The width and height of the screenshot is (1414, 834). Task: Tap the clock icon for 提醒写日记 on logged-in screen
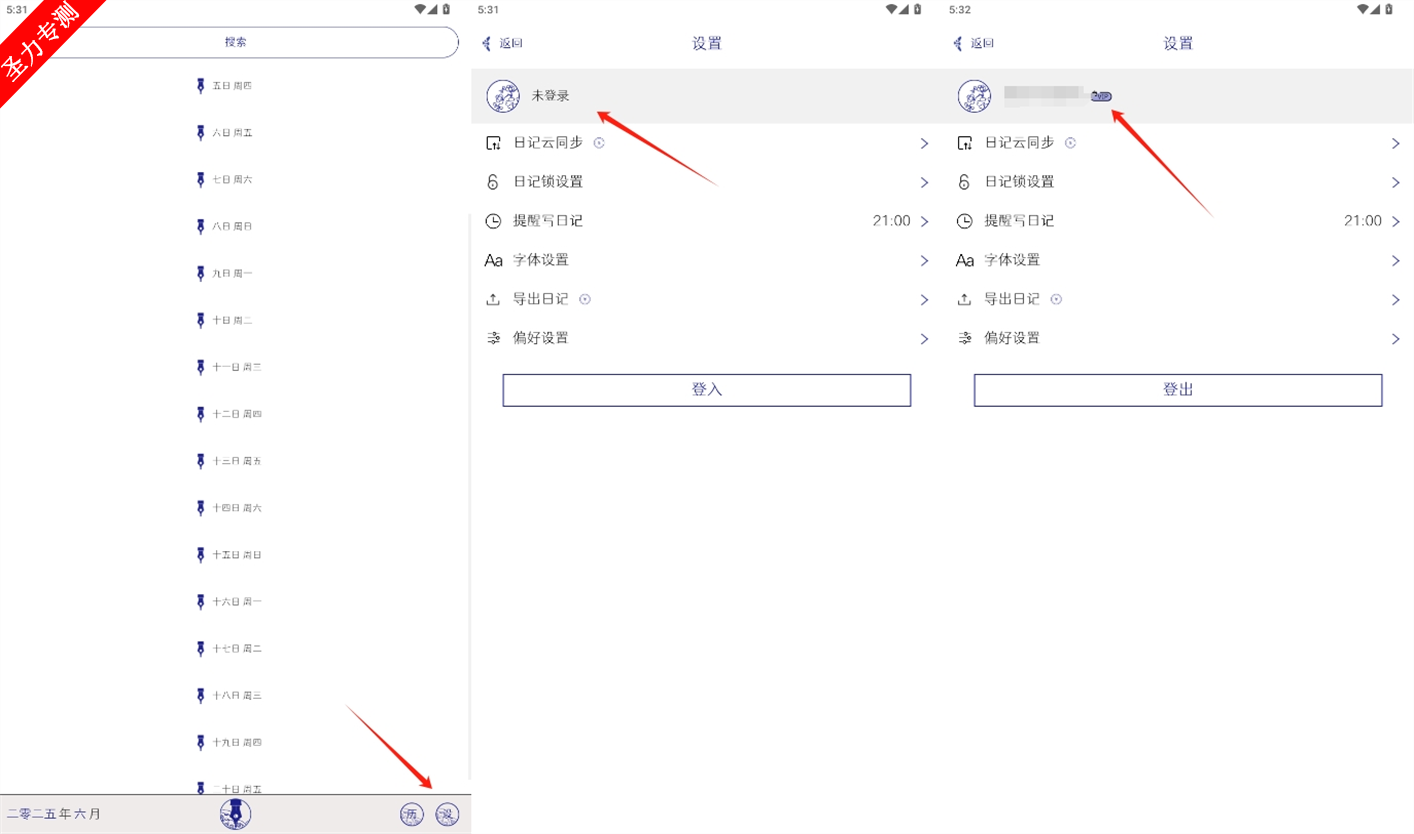pos(964,221)
